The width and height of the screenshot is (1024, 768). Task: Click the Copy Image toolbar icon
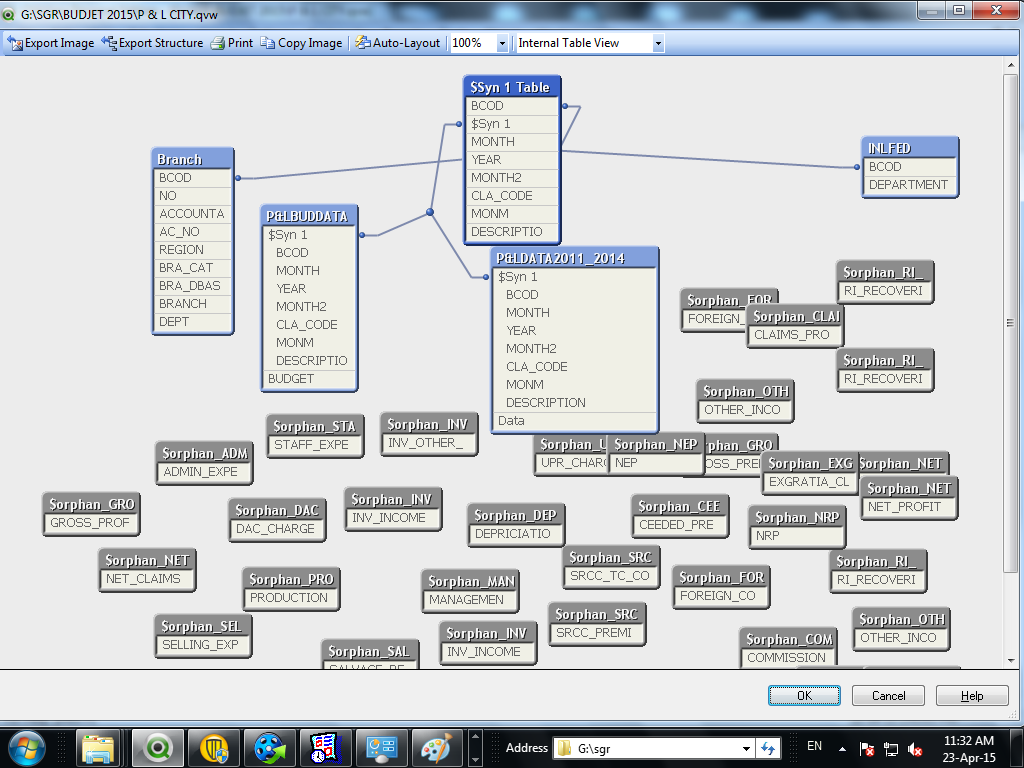(x=268, y=43)
